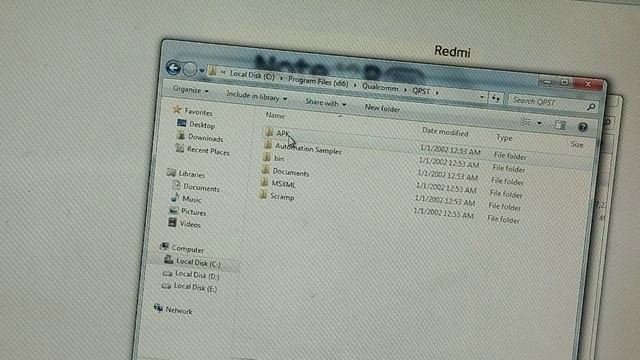Open the recent pages dropdown arrow

point(202,71)
